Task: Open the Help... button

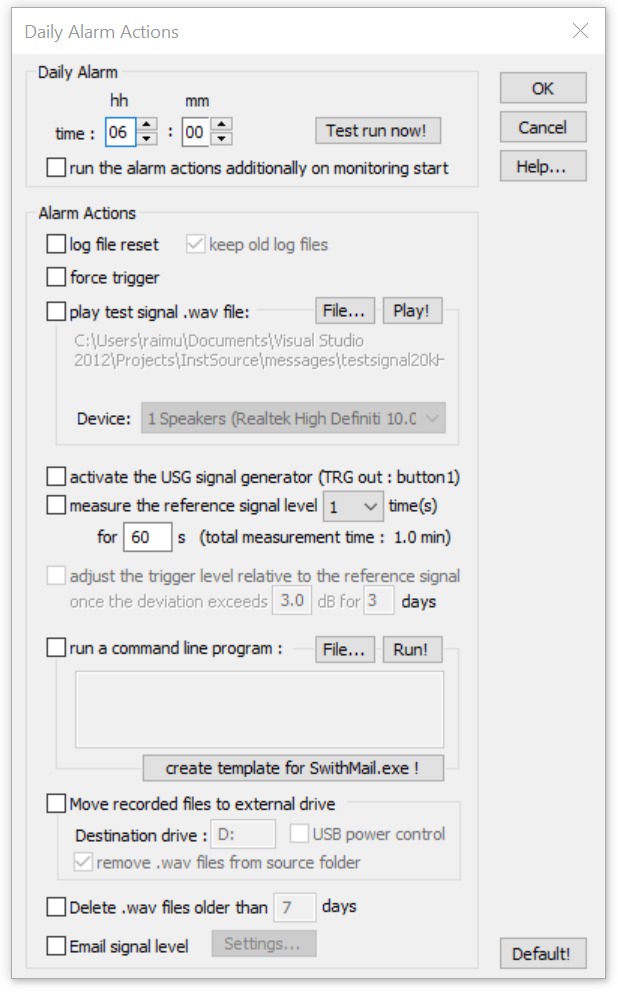Action: point(542,167)
